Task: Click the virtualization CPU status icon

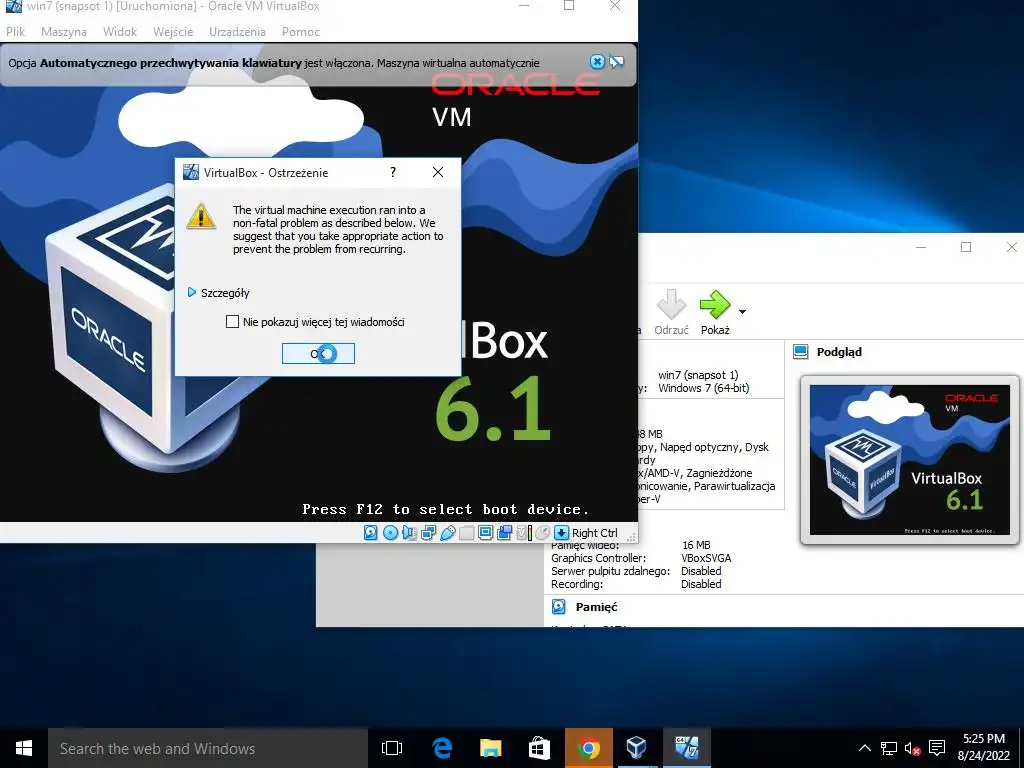Action: 524,533
